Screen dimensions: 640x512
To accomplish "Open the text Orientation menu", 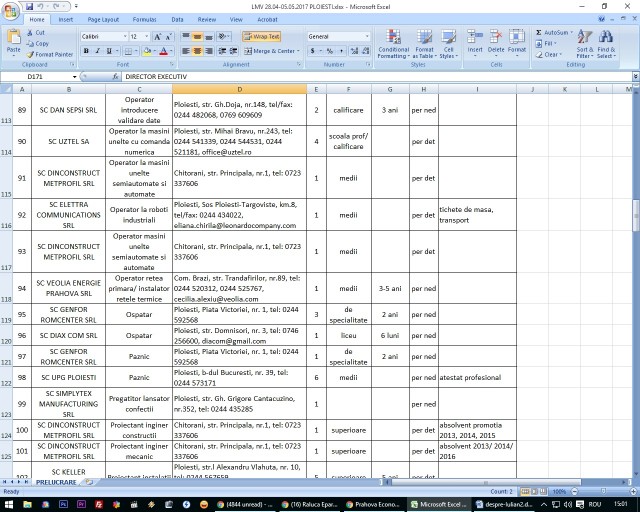I will pyautogui.click(x=224, y=37).
